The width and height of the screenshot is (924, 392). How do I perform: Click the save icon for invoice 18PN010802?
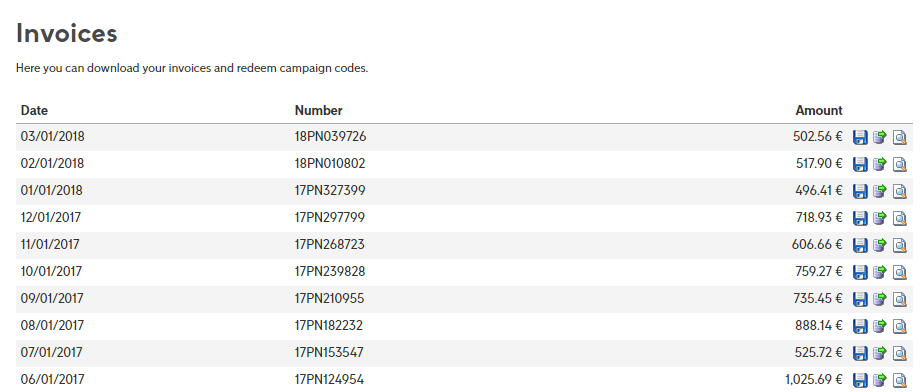tap(860, 164)
